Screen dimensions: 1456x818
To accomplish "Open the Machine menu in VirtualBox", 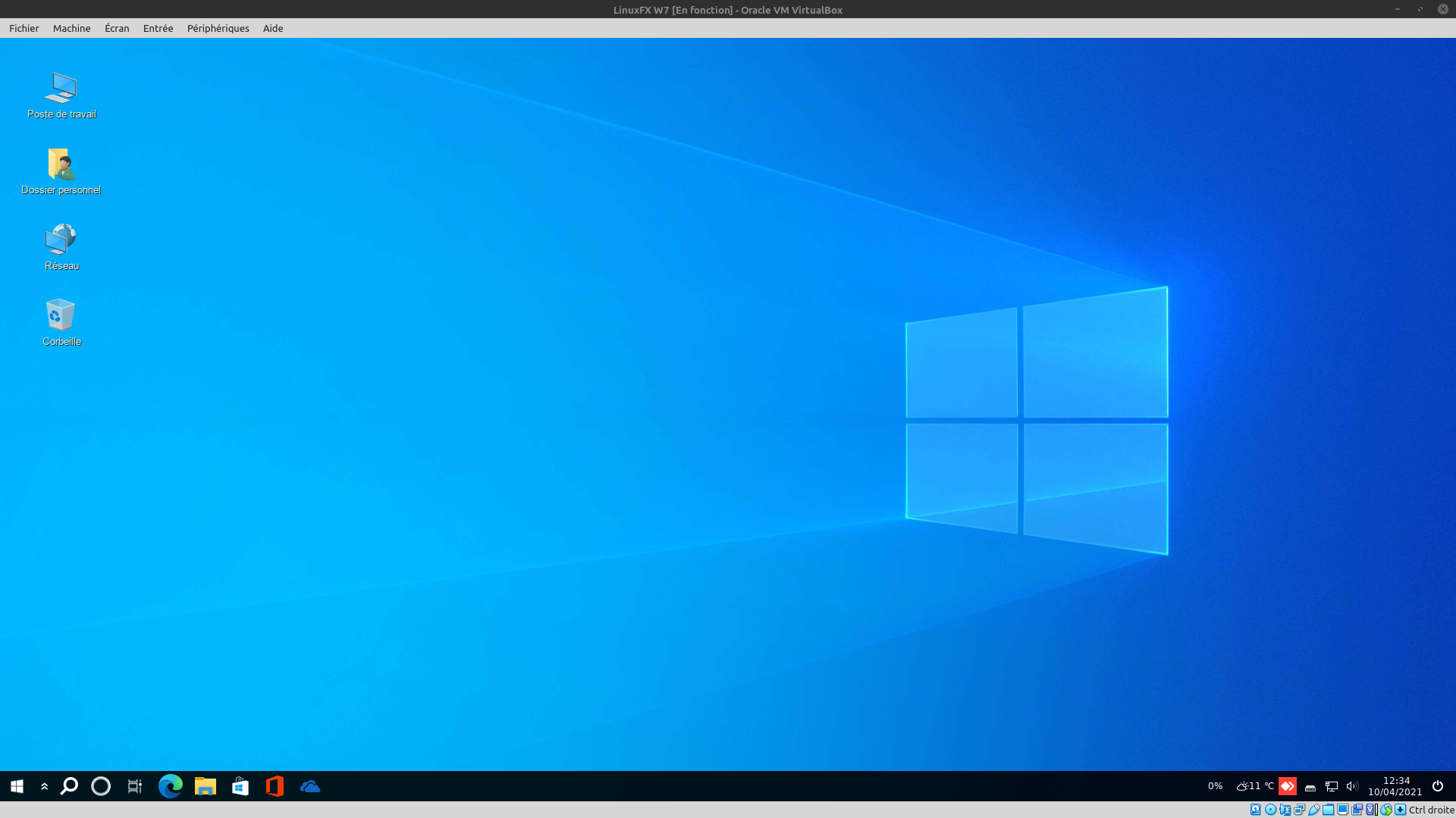I will [x=71, y=28].
